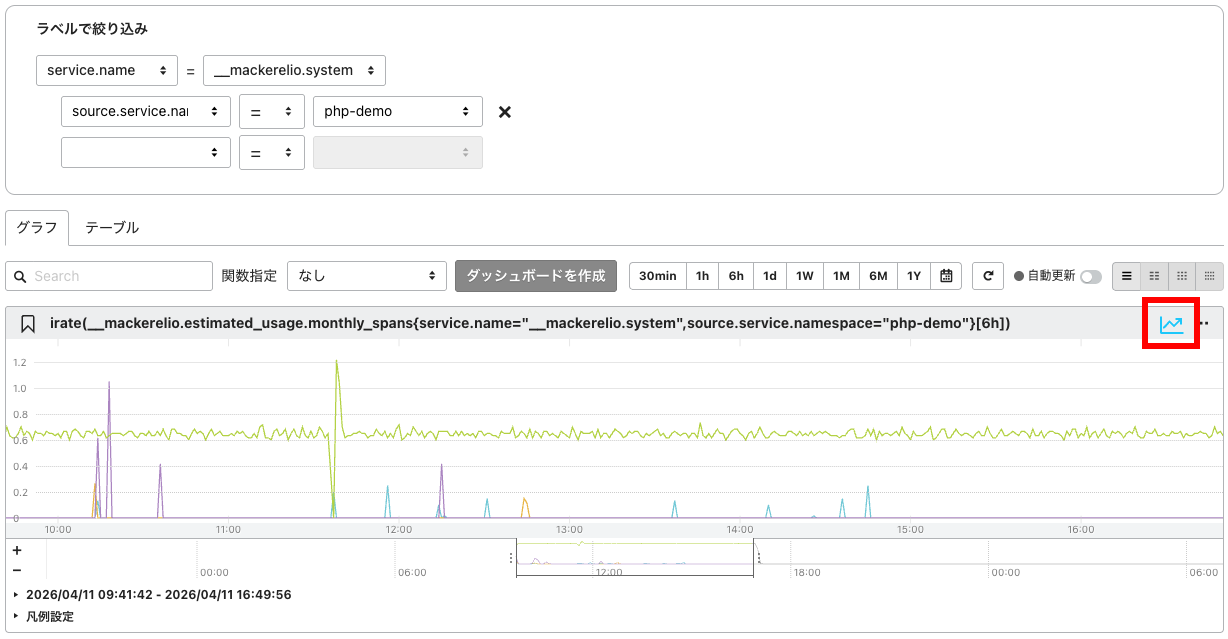The image size is (1228, 639).
Task: Switch to three-column grid layout
Action: [1182, 276]
